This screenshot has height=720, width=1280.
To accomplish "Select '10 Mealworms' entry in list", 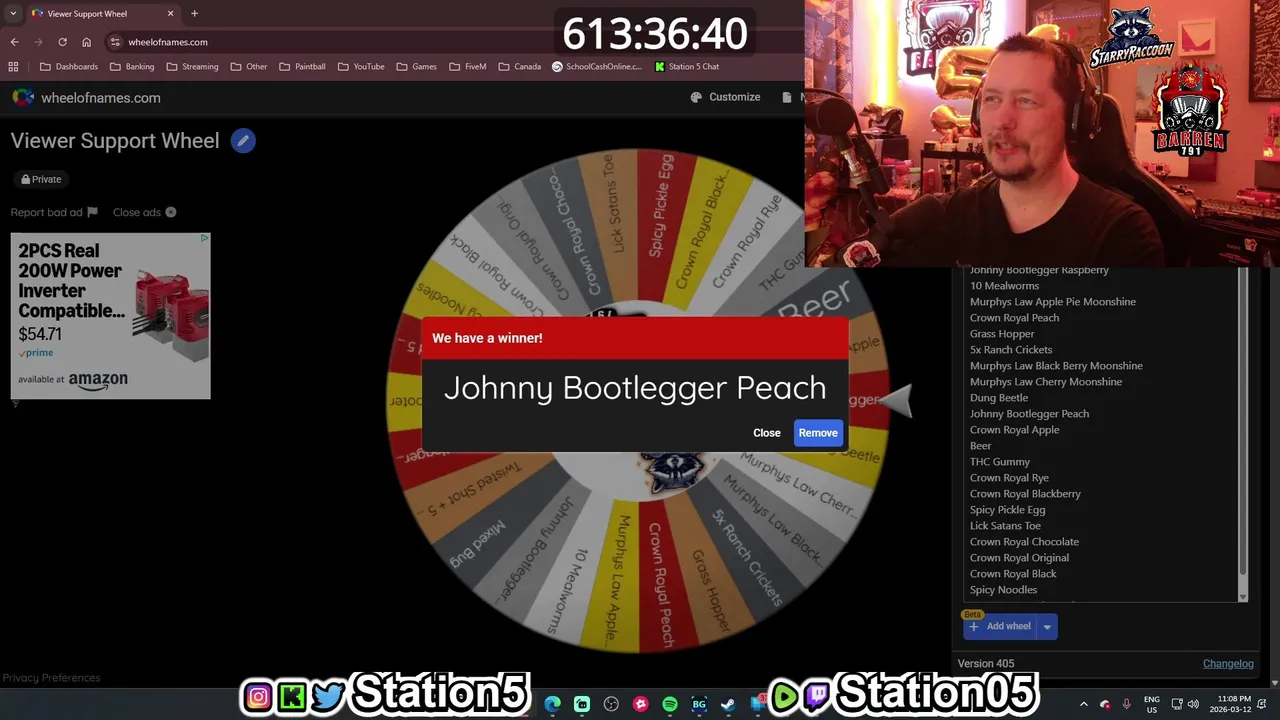I will 1004,286.
